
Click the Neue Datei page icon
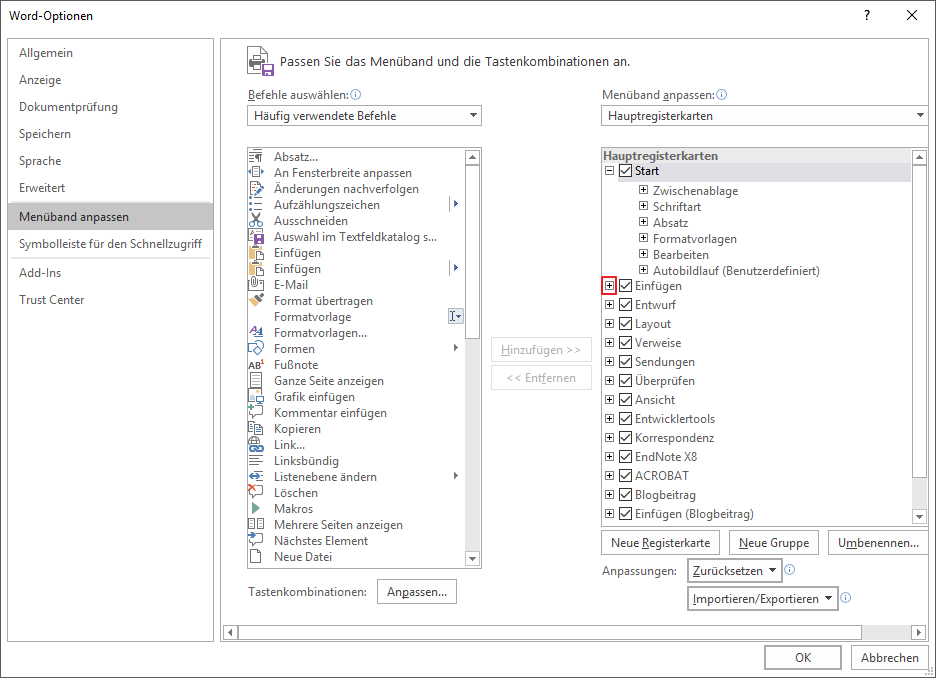(x=255, y=557)
